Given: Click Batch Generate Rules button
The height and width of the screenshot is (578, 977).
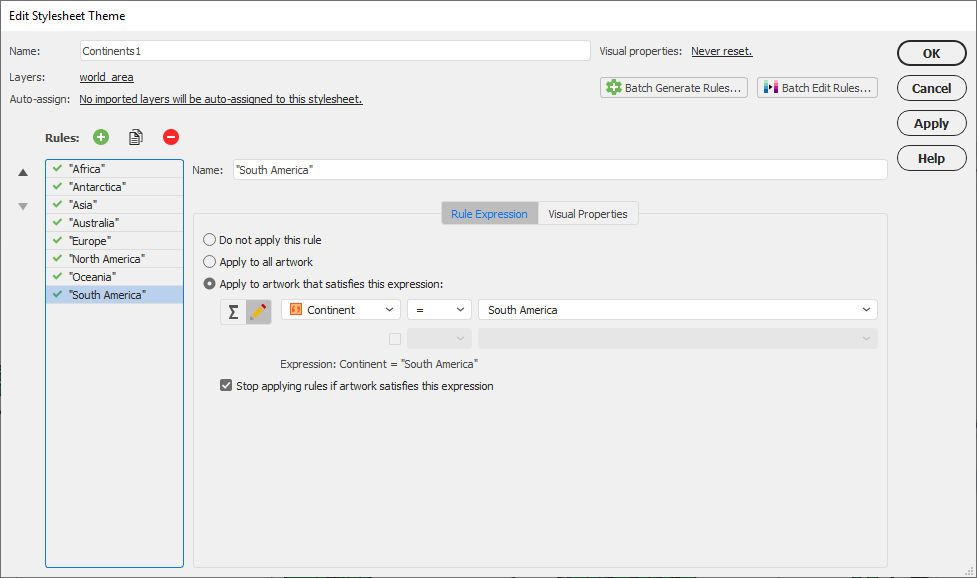Looking at the screenshot, I should tap(674, 88).
